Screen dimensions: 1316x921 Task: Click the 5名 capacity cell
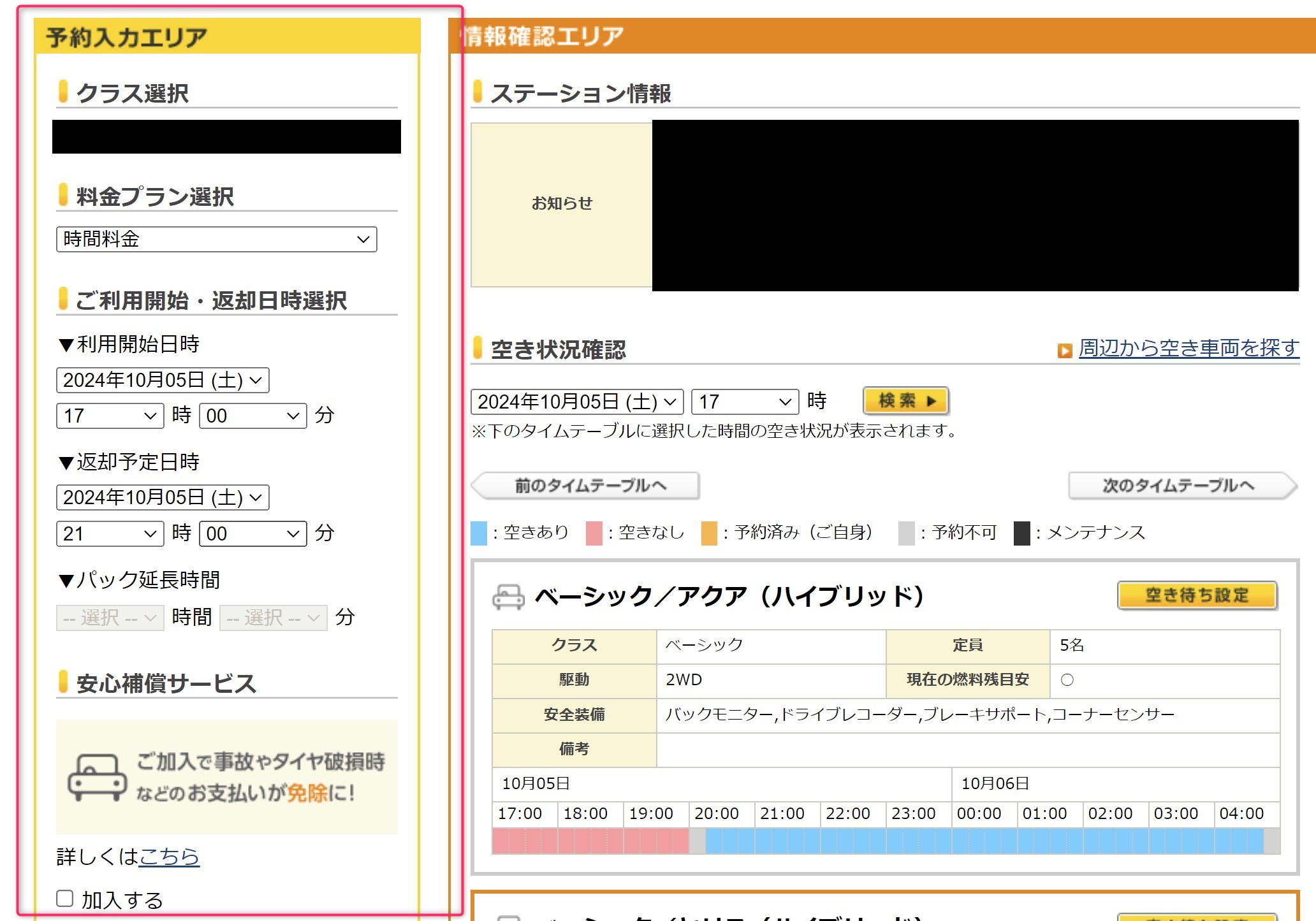point(1165,646)
